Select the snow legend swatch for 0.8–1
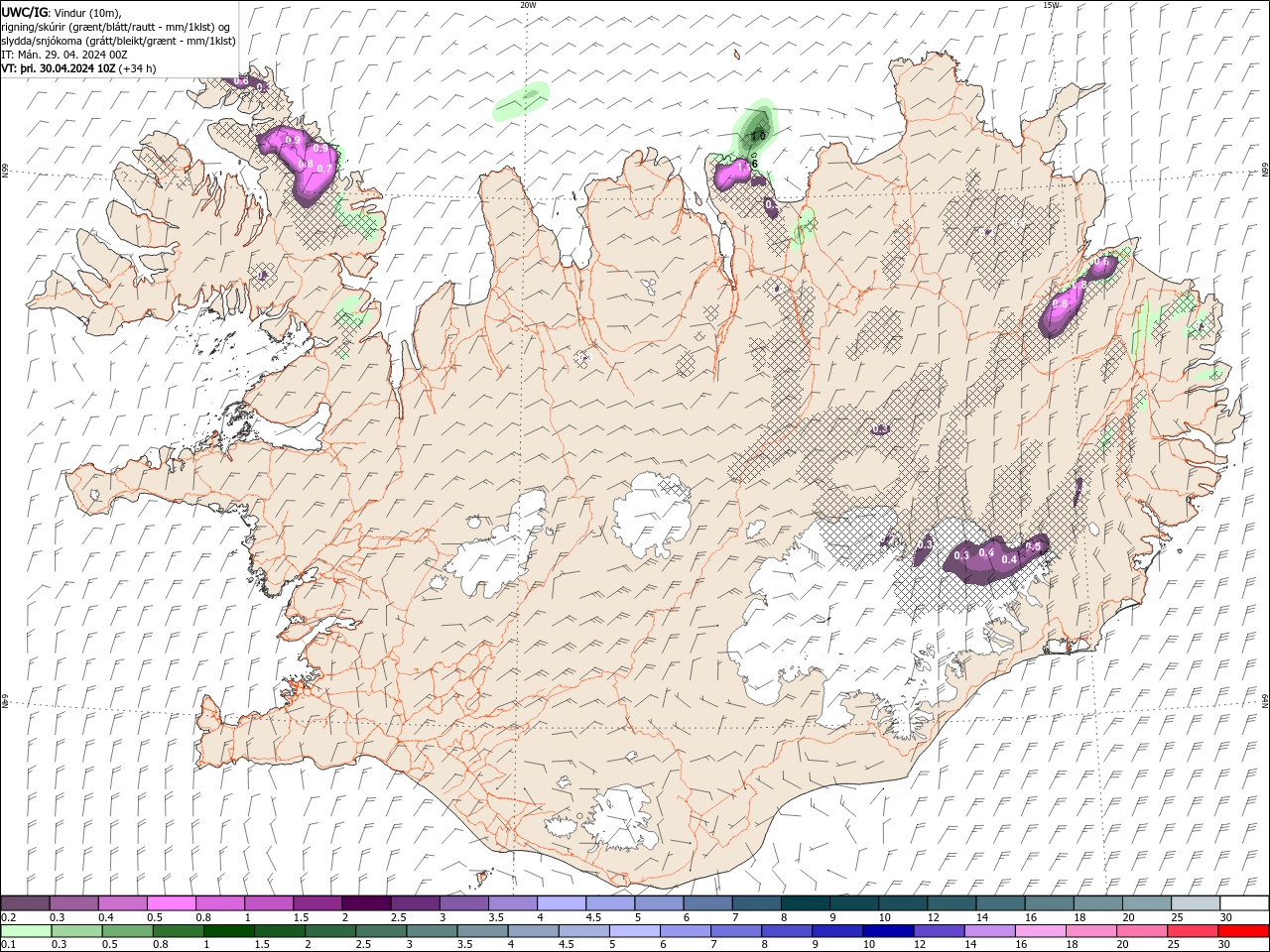Viewport: 1270px width, 952px height. pos(220,903)
